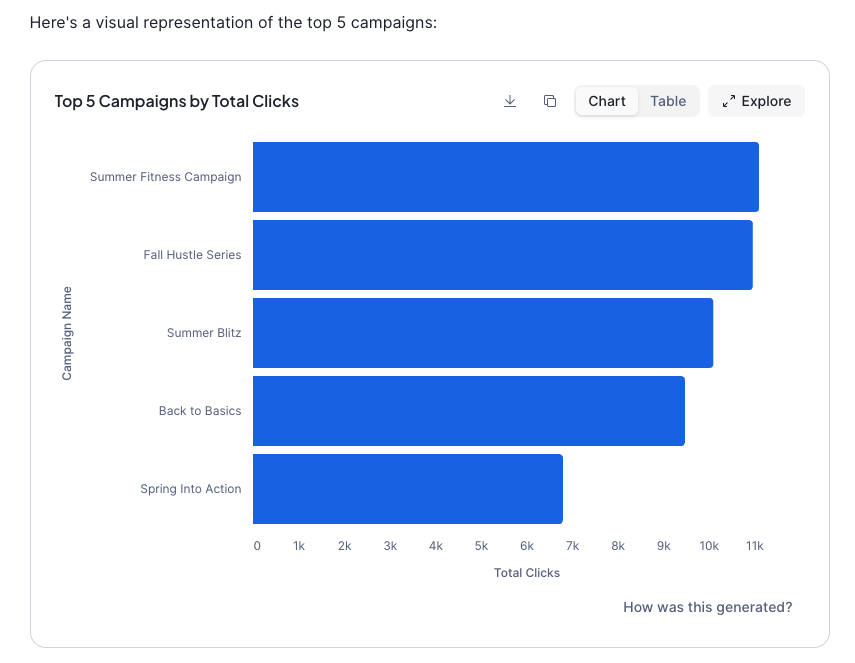855x663 pixels.
Task: Click the Campaign Name y-axis title
Action: 67,333
